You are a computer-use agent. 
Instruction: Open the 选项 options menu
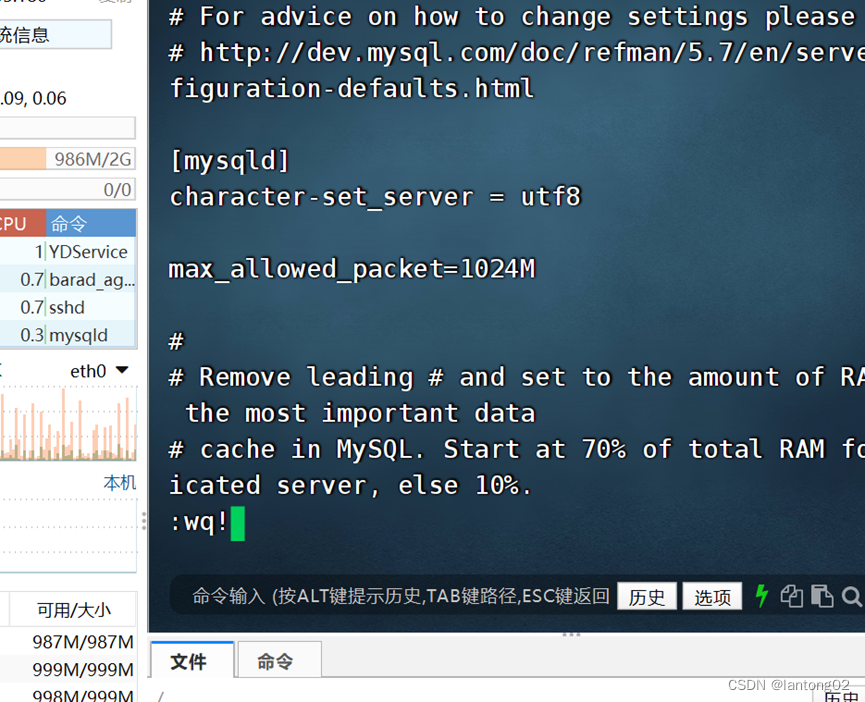click(x=712, y=596)
